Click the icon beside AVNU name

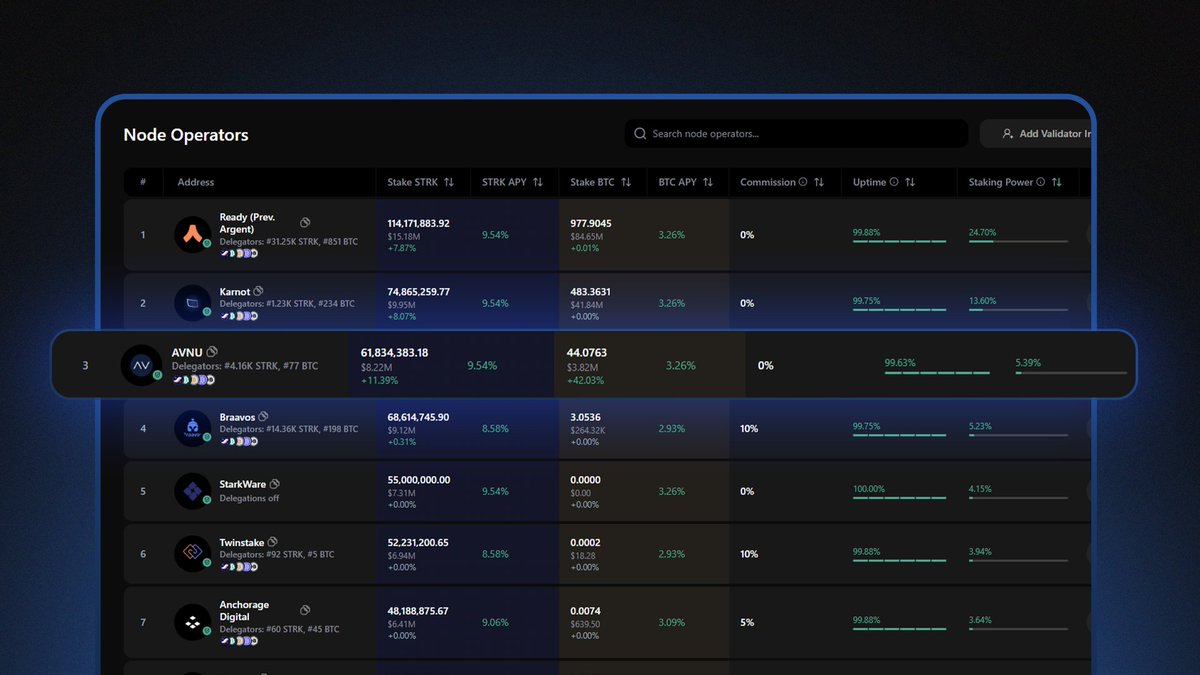(x=212, y=352)
